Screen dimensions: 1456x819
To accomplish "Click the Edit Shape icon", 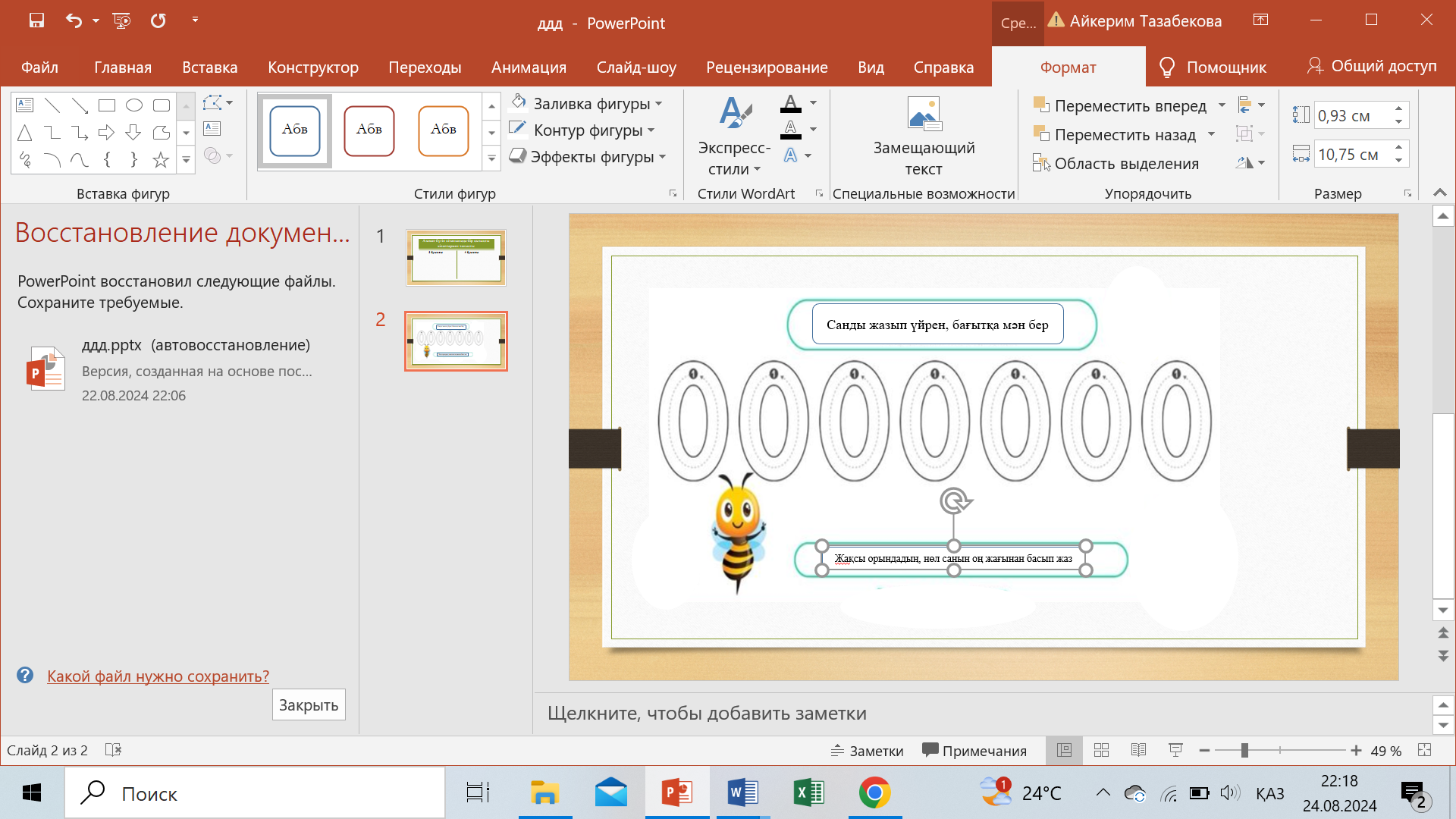I will point(213,102).
